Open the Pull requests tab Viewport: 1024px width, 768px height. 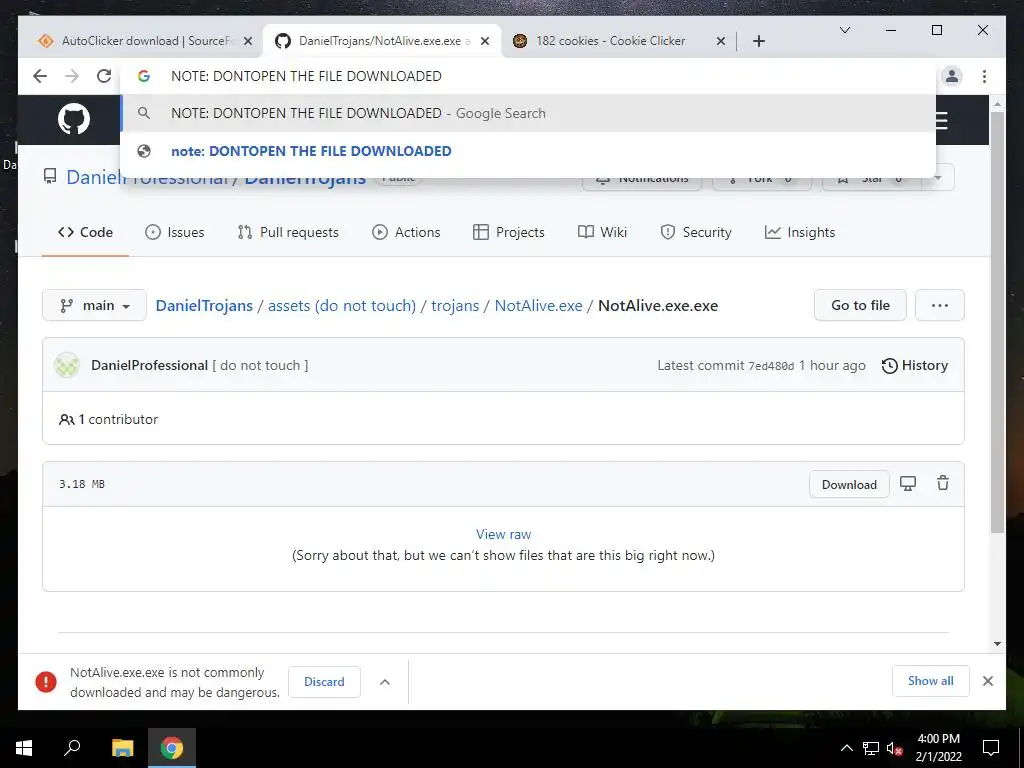[x=288, y=232]
